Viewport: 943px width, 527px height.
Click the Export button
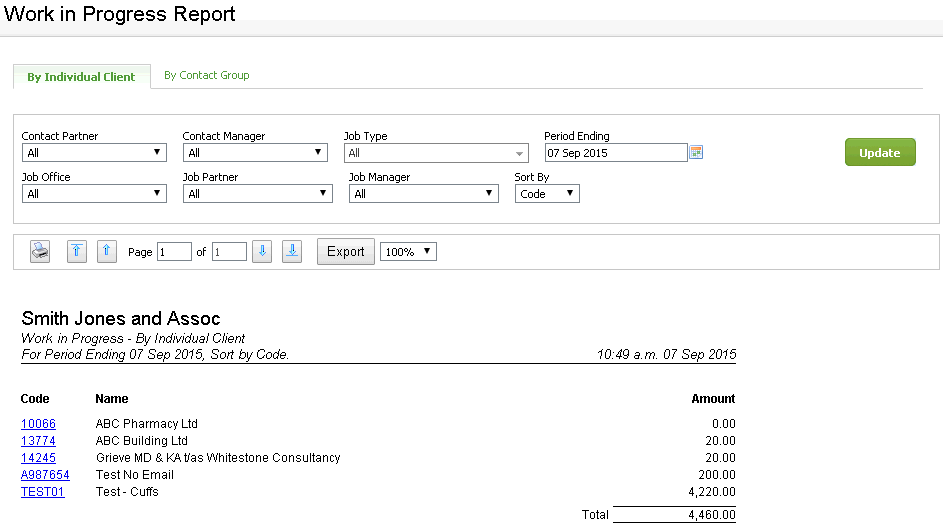(346, 251)
